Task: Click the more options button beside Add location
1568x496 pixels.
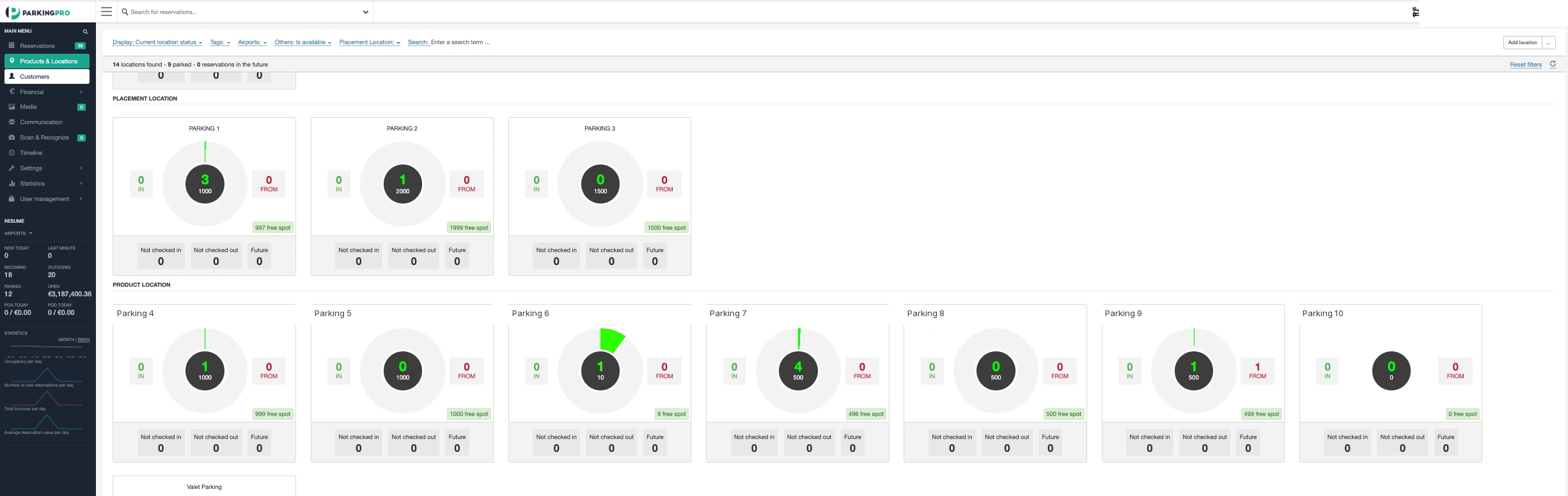Action: pyautogui.click(x=1549, y=42)
